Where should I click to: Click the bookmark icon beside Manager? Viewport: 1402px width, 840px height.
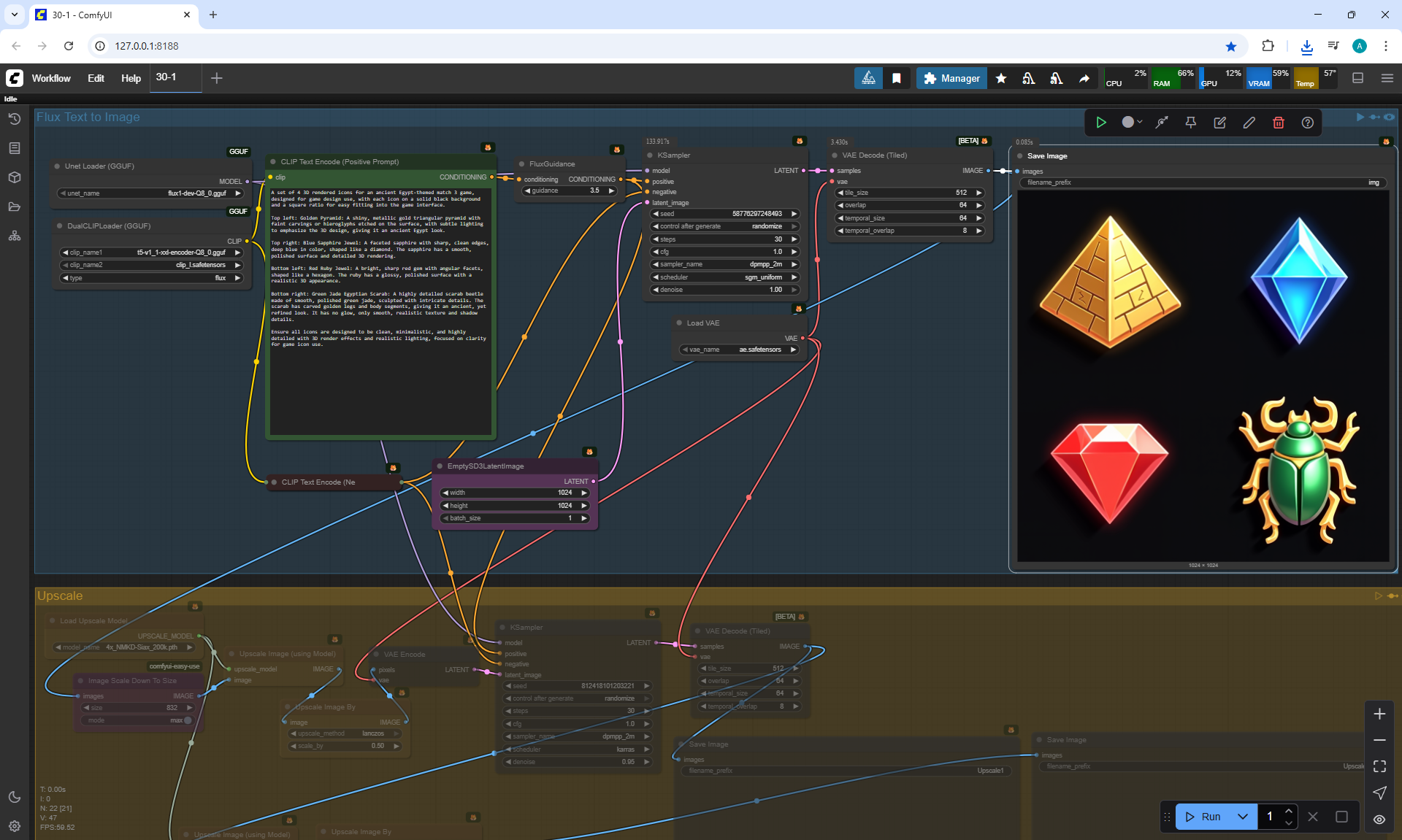pos(897,78)
